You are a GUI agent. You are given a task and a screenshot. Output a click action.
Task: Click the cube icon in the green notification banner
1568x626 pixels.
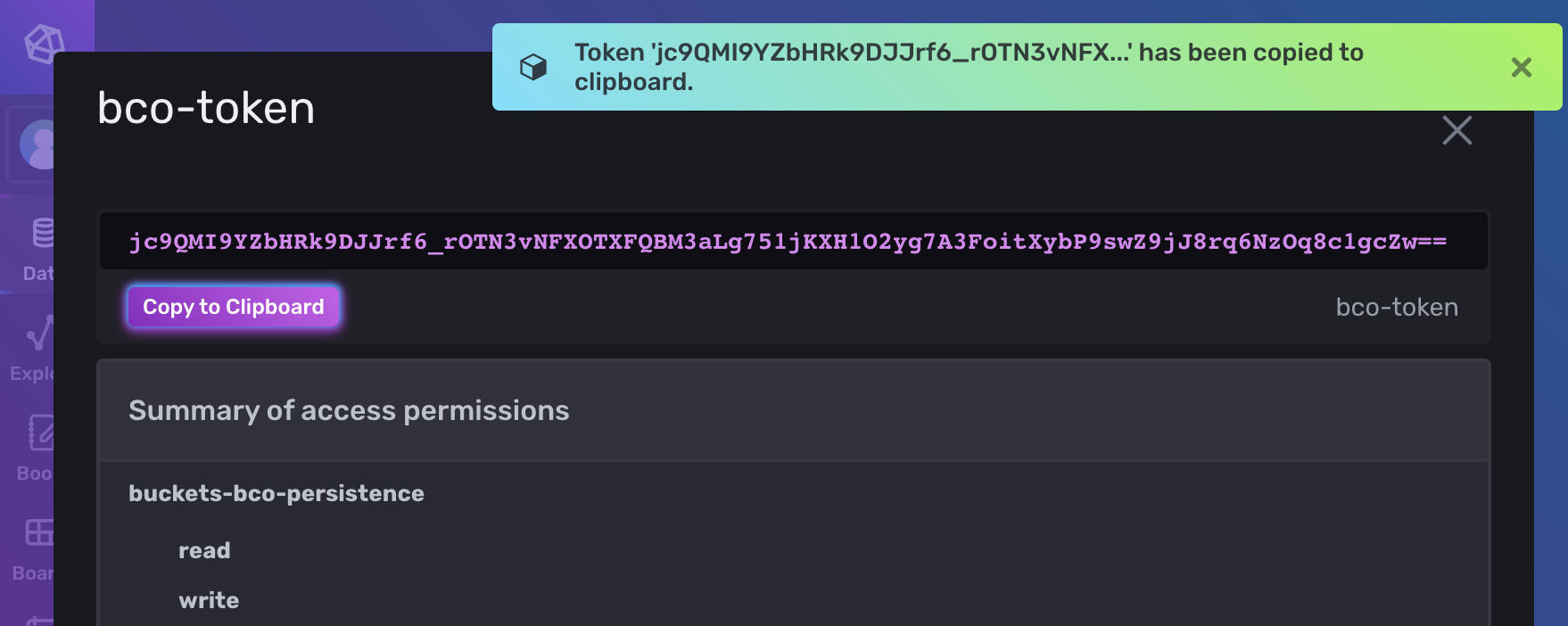[x=533, y=66]
